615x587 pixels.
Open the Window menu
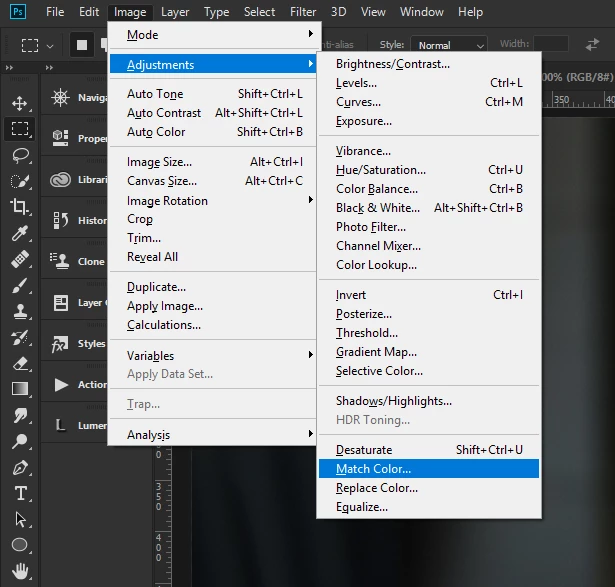point(422,12)
